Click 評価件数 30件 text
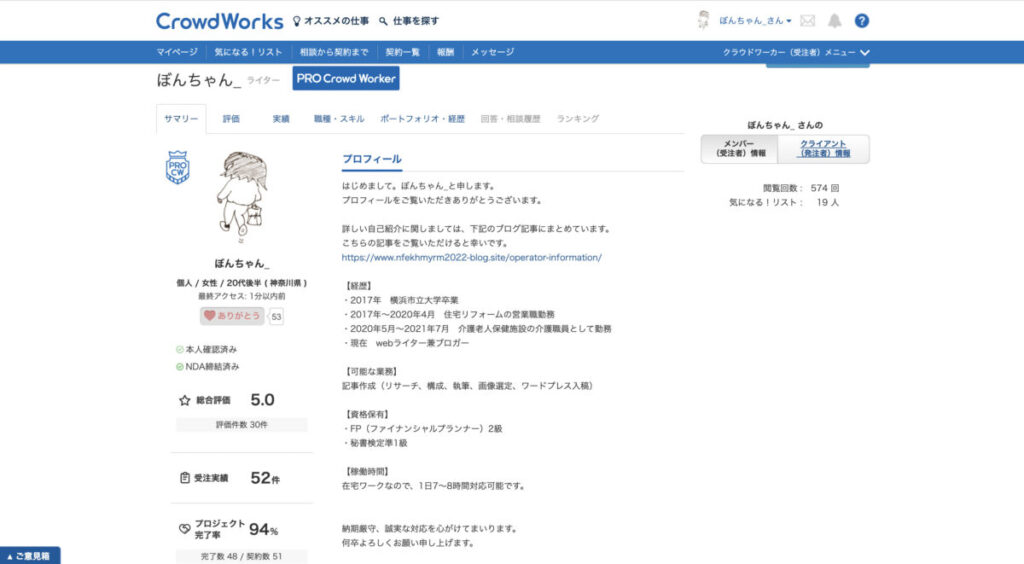The width and height of the screenshot is (1024, 564). point(242,425)
